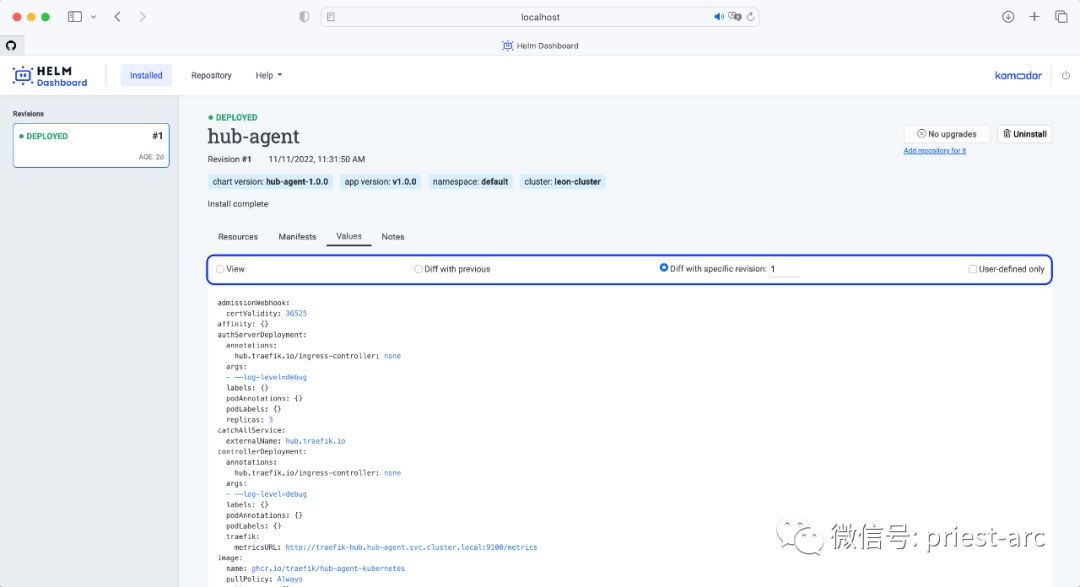Click the No upgrades button
The image size is (1080, 587).
coord(946,134)
